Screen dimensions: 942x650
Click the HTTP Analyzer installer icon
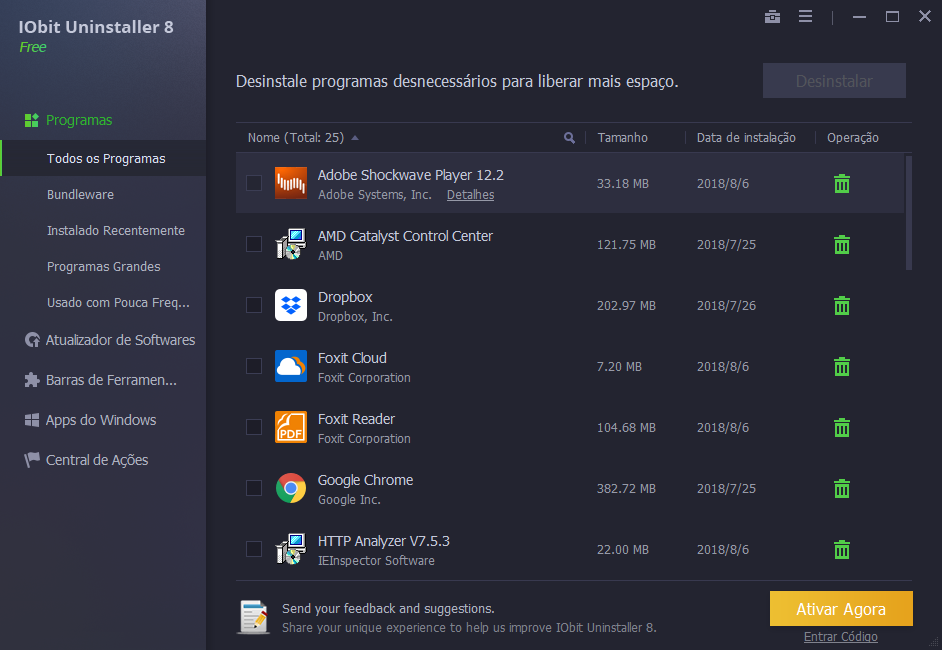pos(291,549)
